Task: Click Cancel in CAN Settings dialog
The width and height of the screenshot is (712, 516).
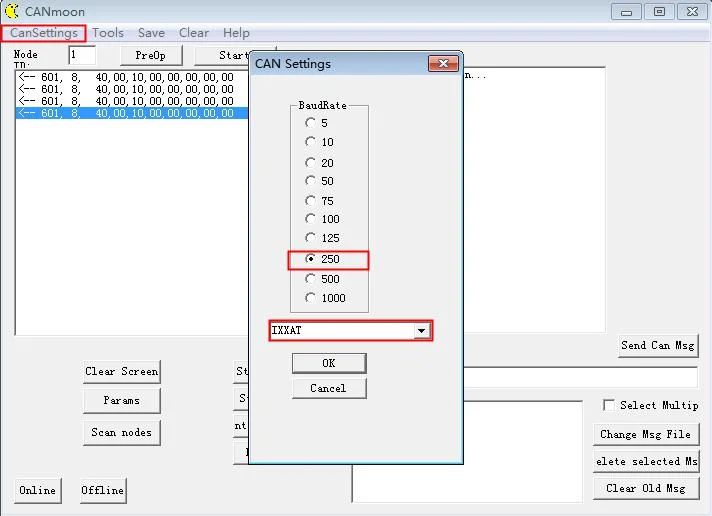Action: [x=329, y=388]
